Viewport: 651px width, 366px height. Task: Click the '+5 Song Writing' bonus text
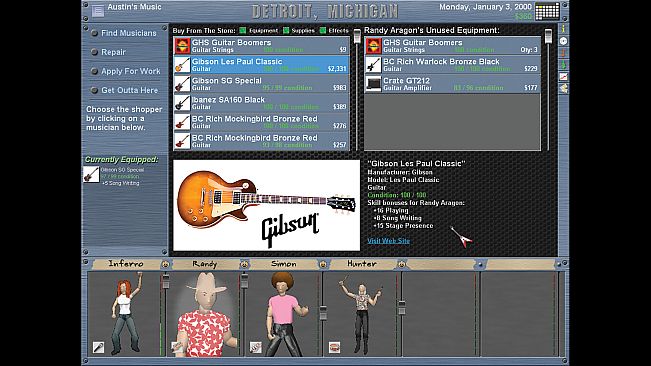(121, 183)
